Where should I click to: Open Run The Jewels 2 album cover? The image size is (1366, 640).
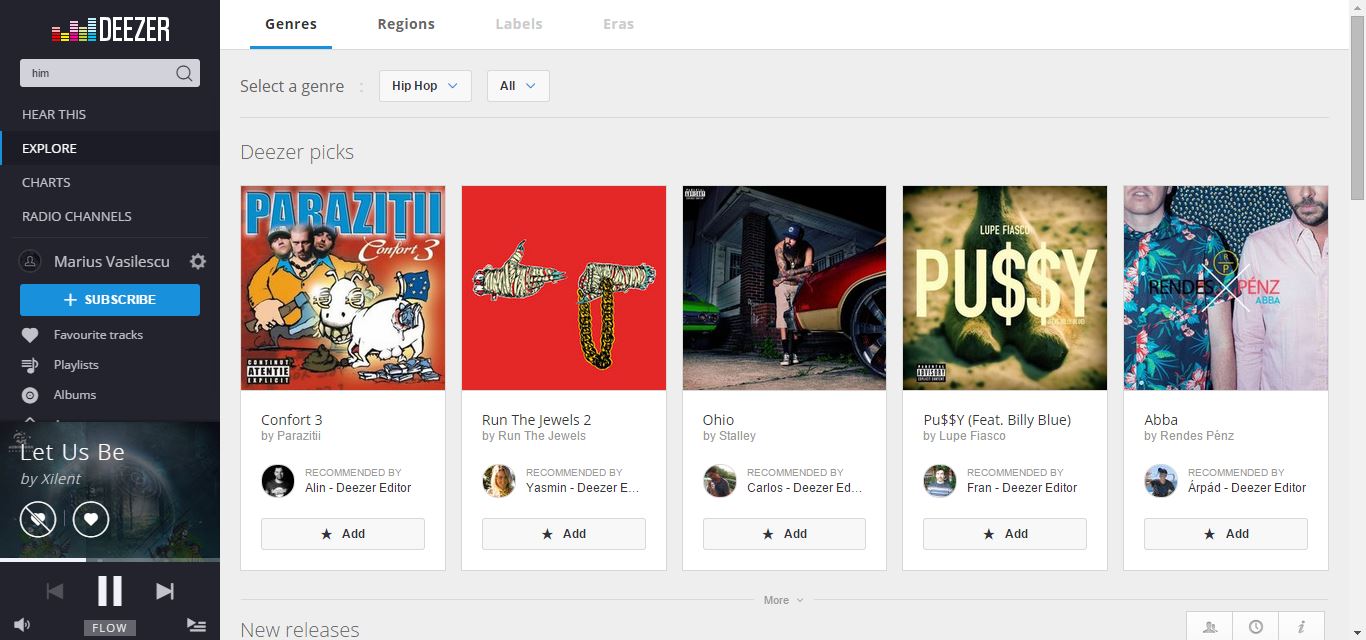564,288
